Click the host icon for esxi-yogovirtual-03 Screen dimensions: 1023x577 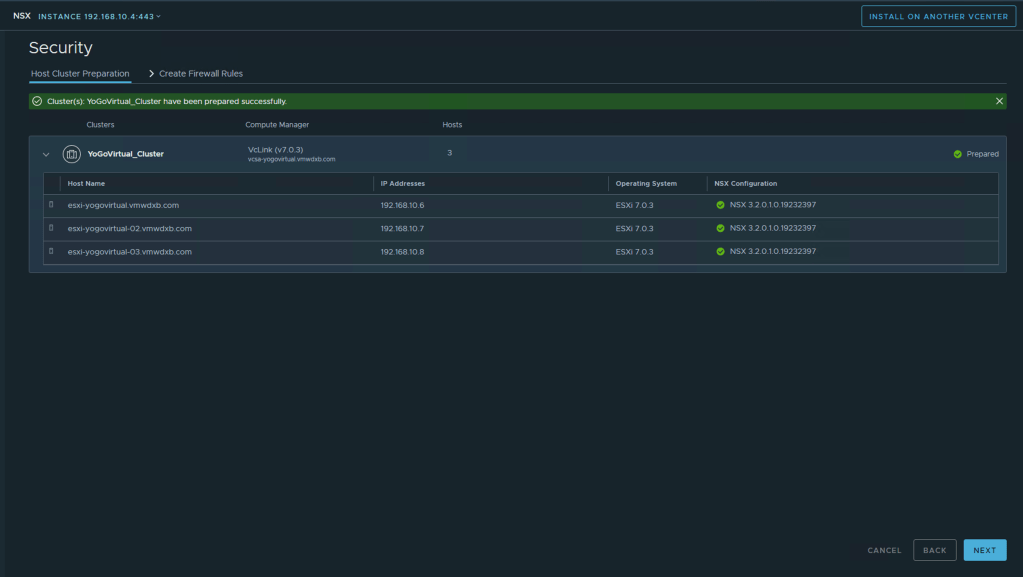click(52, 252)
